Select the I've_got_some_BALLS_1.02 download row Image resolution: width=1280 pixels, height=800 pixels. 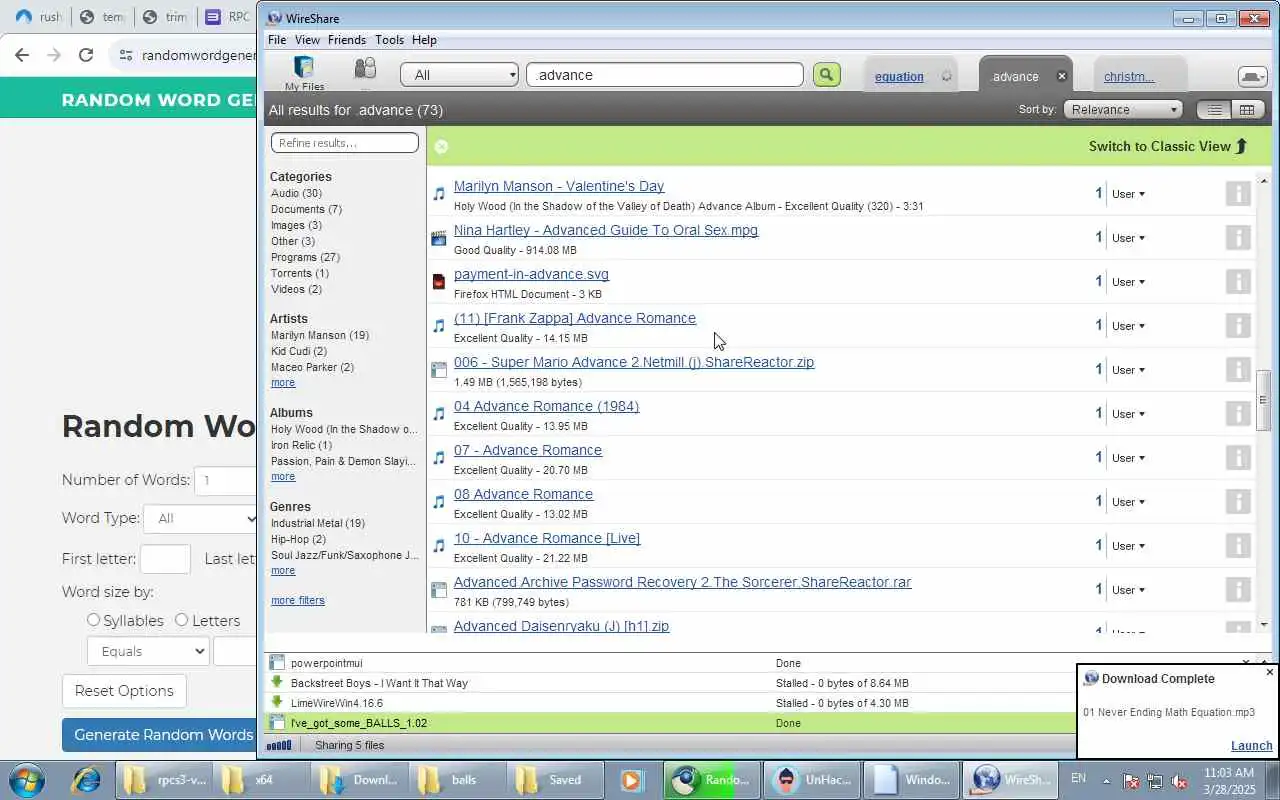pyautogui.click(x=670, y=723)
